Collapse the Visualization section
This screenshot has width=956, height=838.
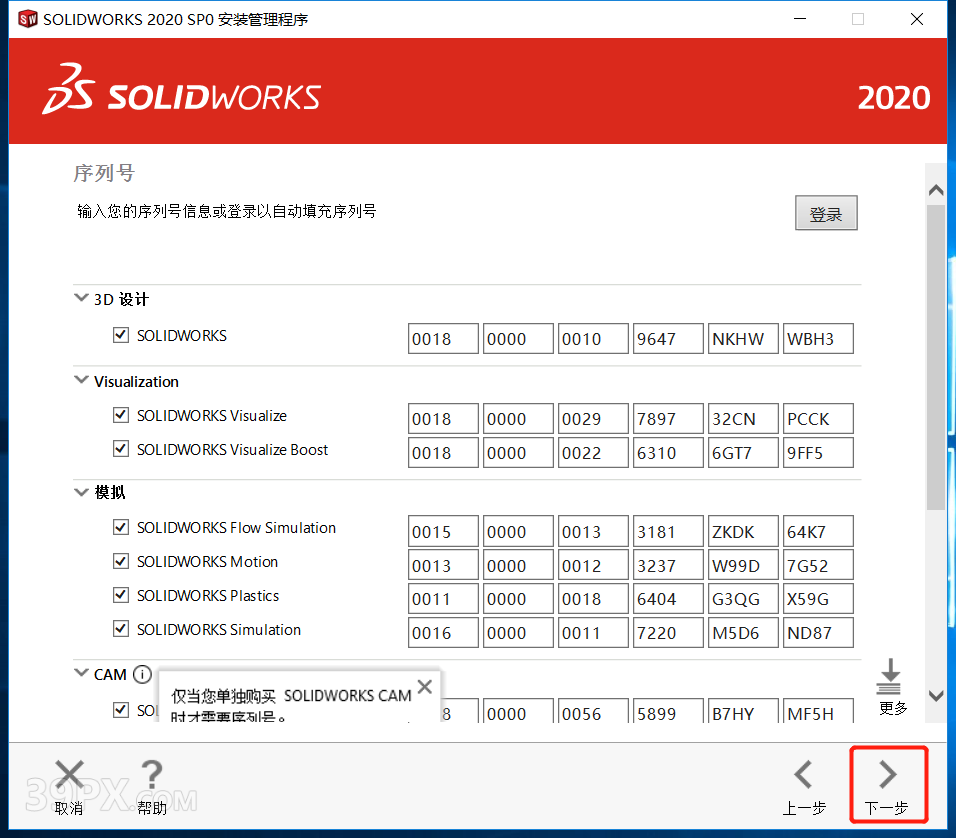coord(81,380)
